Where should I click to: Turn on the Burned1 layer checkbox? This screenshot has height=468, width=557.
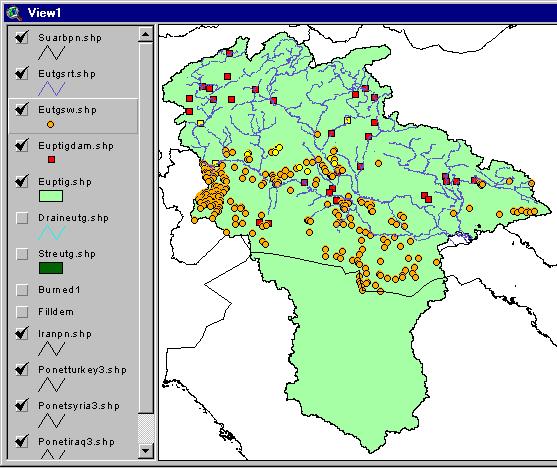coord(22,290)
